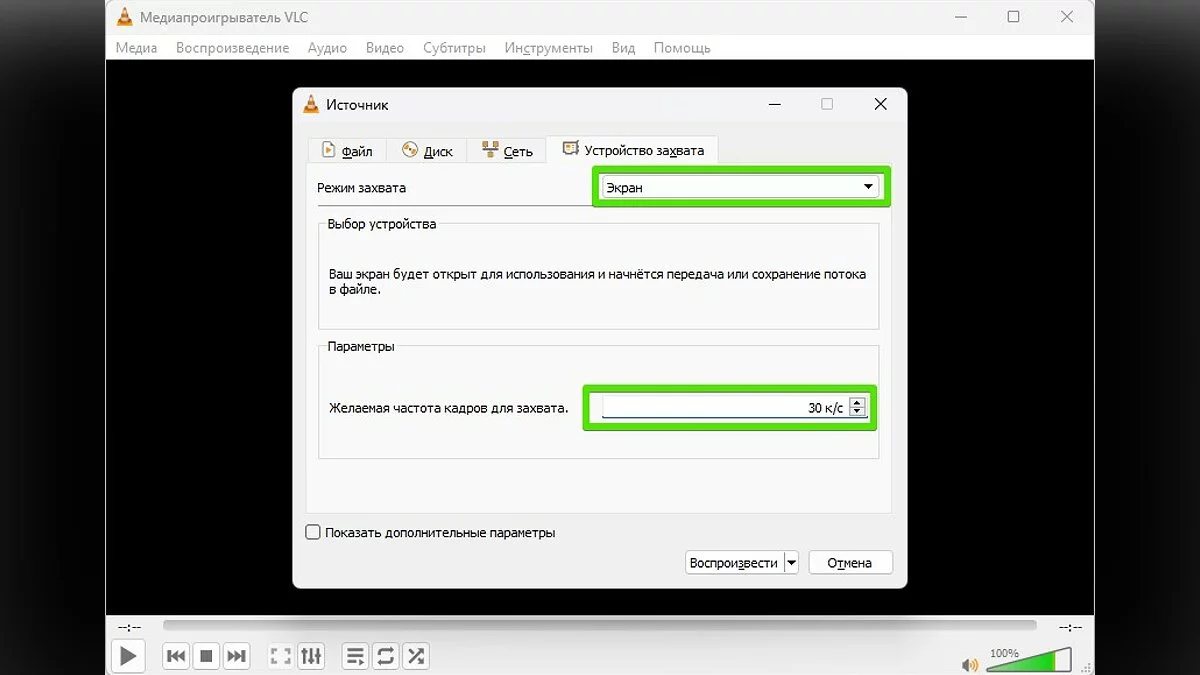Open the Субтитры menu
This screenshot has width=1200, height=675.
454,47
